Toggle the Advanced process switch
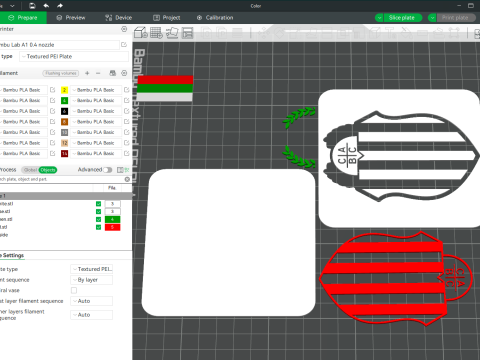The width and height of the screenshot is (480, 360). (108, 170)
